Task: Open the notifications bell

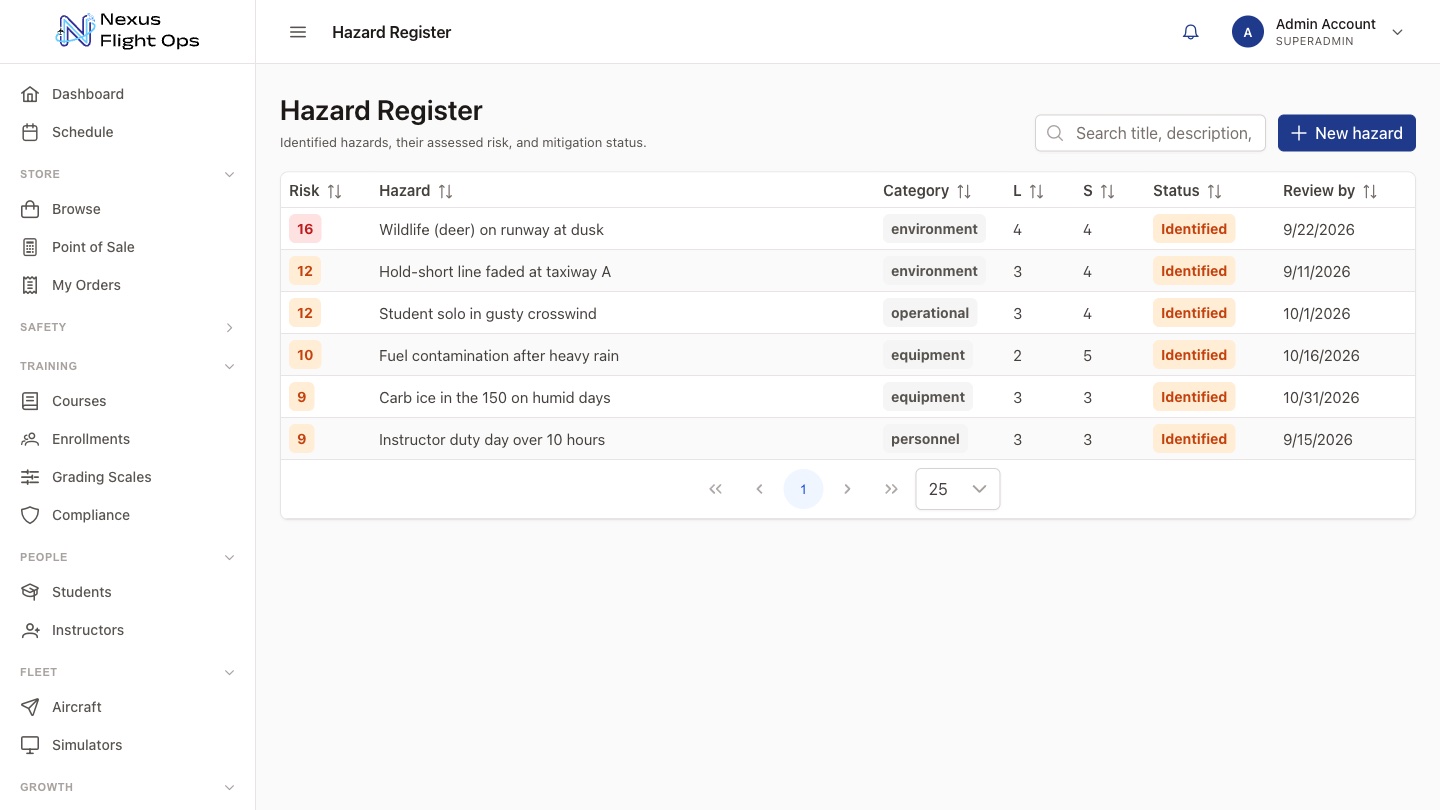Action: (1190, 32)
